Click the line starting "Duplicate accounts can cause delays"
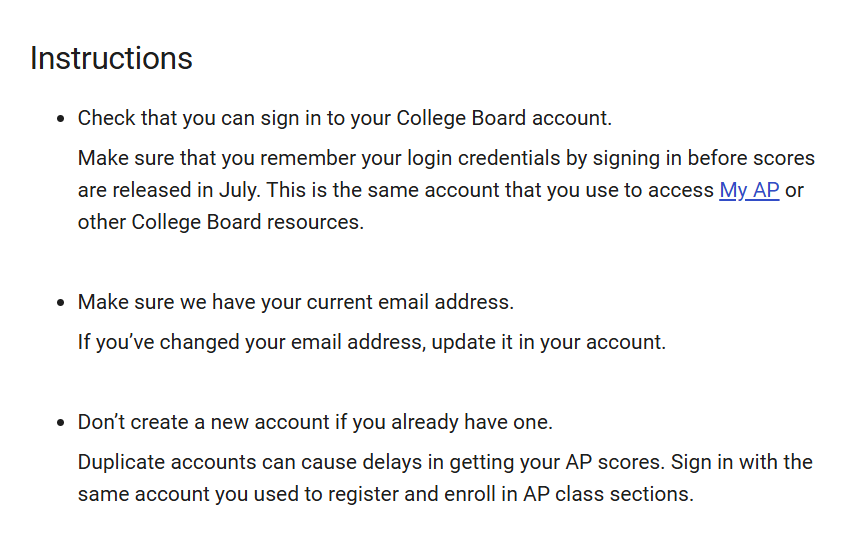 click(x=445, y=462)
